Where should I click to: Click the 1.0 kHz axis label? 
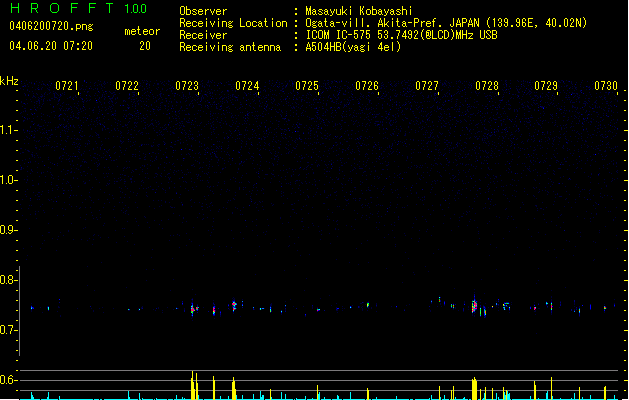pyautogui.click(x=8, y=180)
